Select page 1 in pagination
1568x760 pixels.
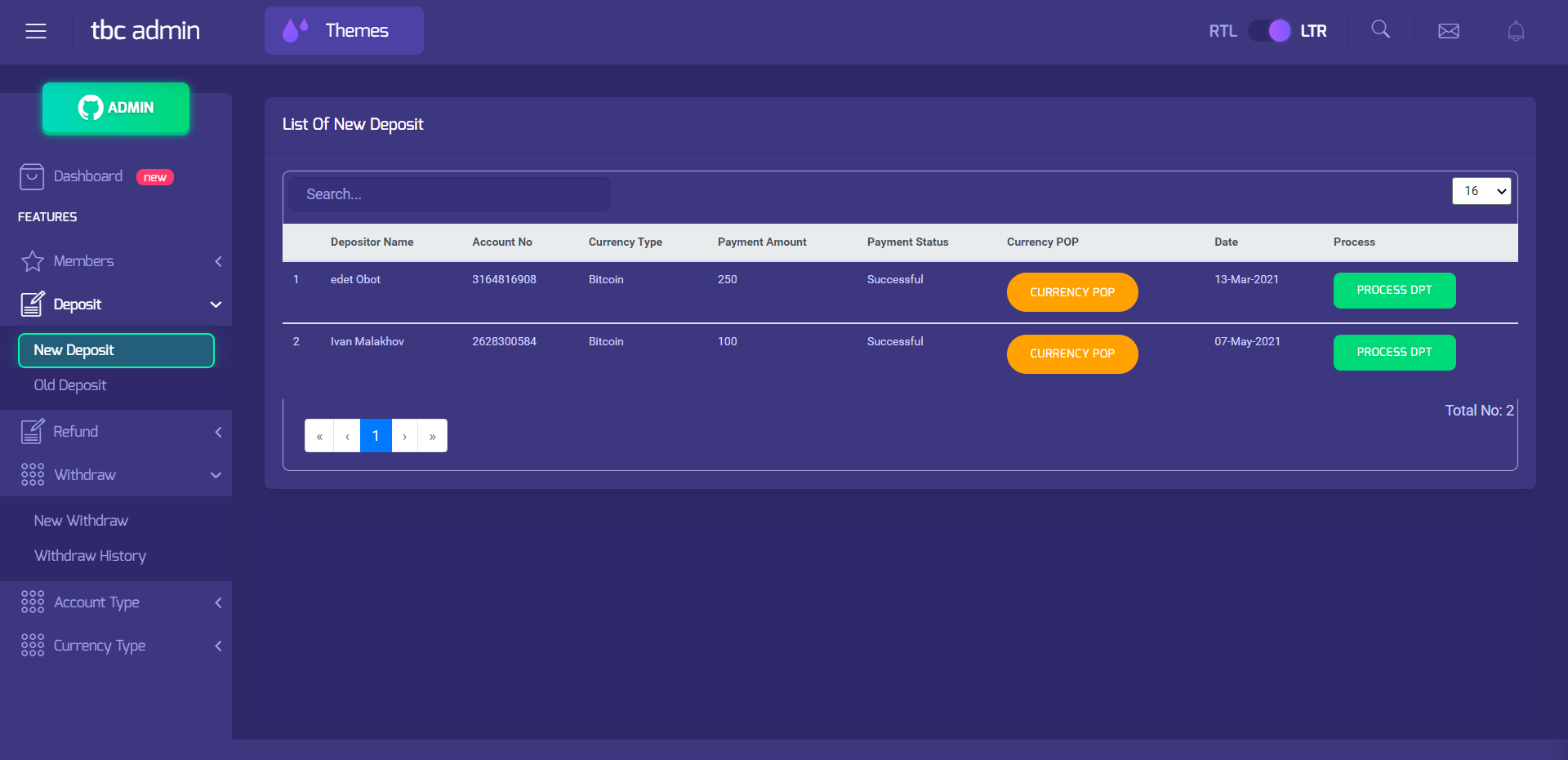[376, 435]
